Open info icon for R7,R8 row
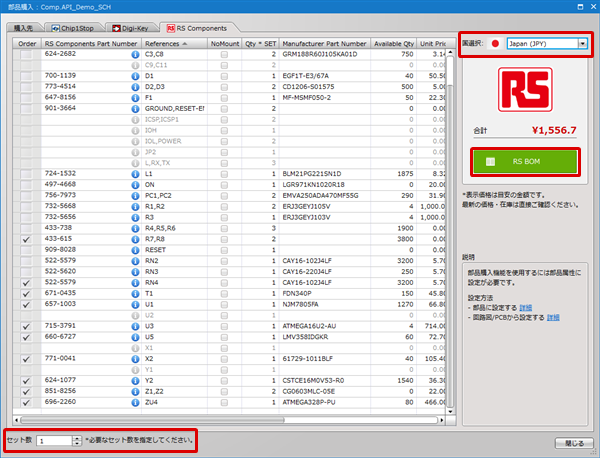 click(135, 239)
